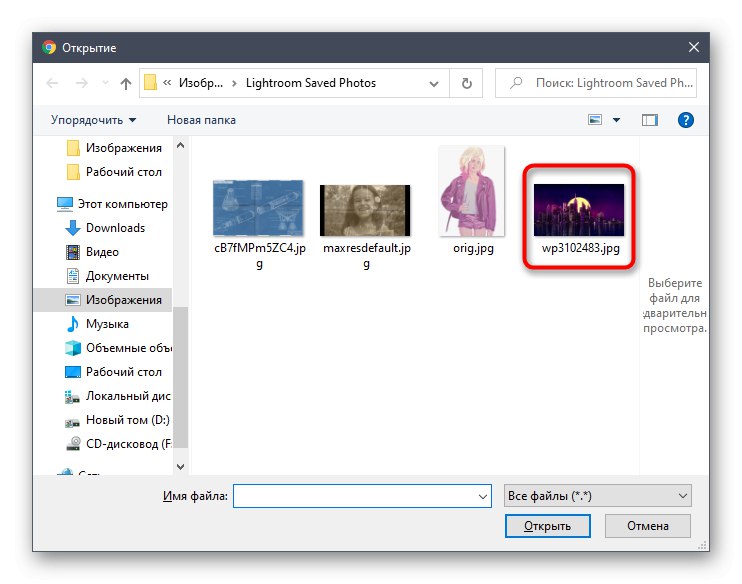Viewport: 742px width, 584px height.
Task: Open Downloads in navigation pane
Action: [105, 228]
